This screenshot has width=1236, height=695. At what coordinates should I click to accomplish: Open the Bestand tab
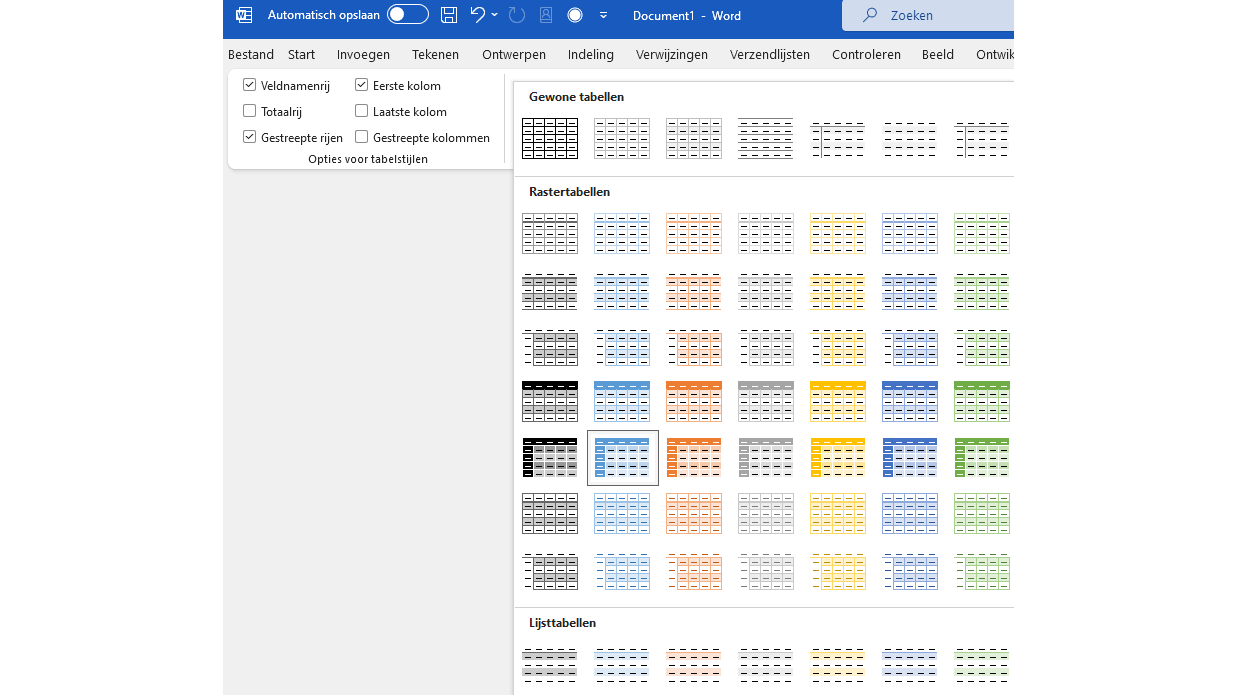click(251, 55)
